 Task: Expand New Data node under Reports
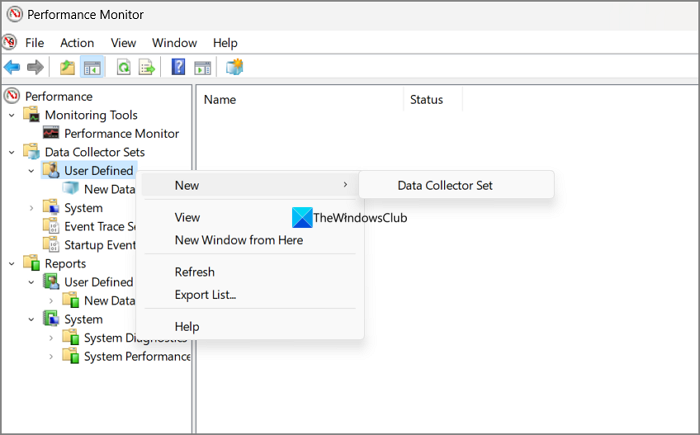pos(51,301)
